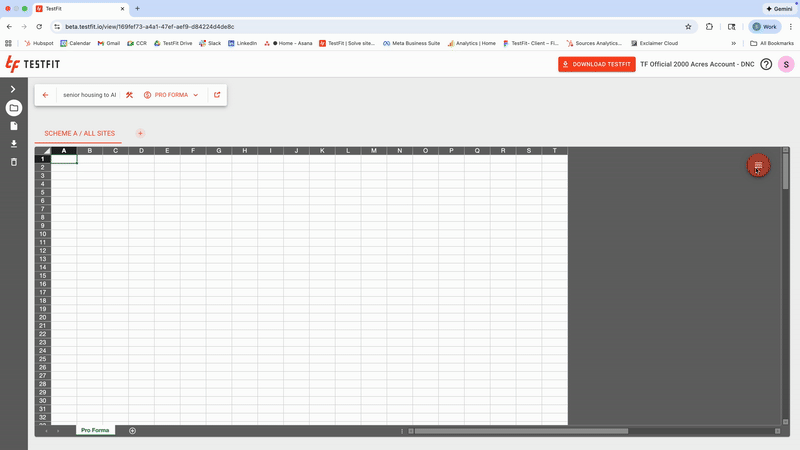The width and height of the screenshot is (800, 450).
Task: Open the user profile avatar S
Action: point(786,64)
